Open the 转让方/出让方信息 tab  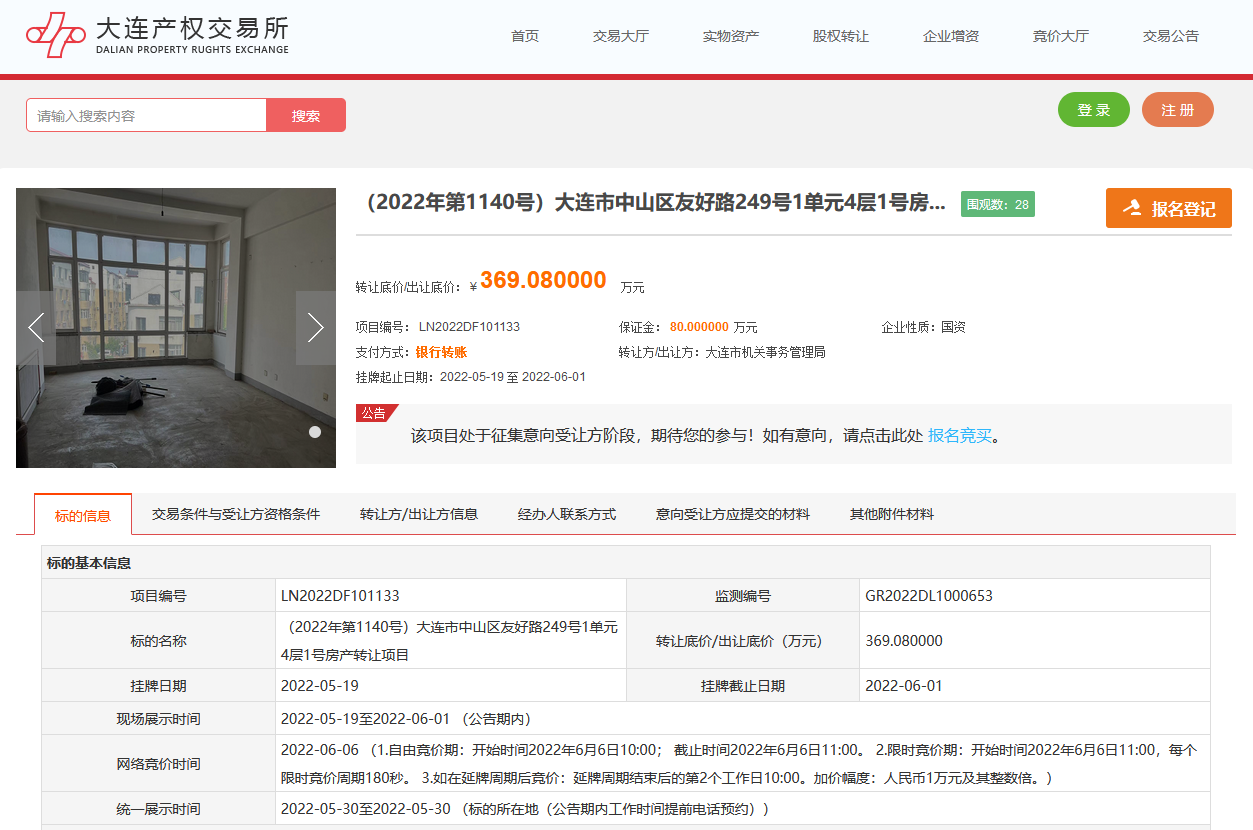pos(417,513)
